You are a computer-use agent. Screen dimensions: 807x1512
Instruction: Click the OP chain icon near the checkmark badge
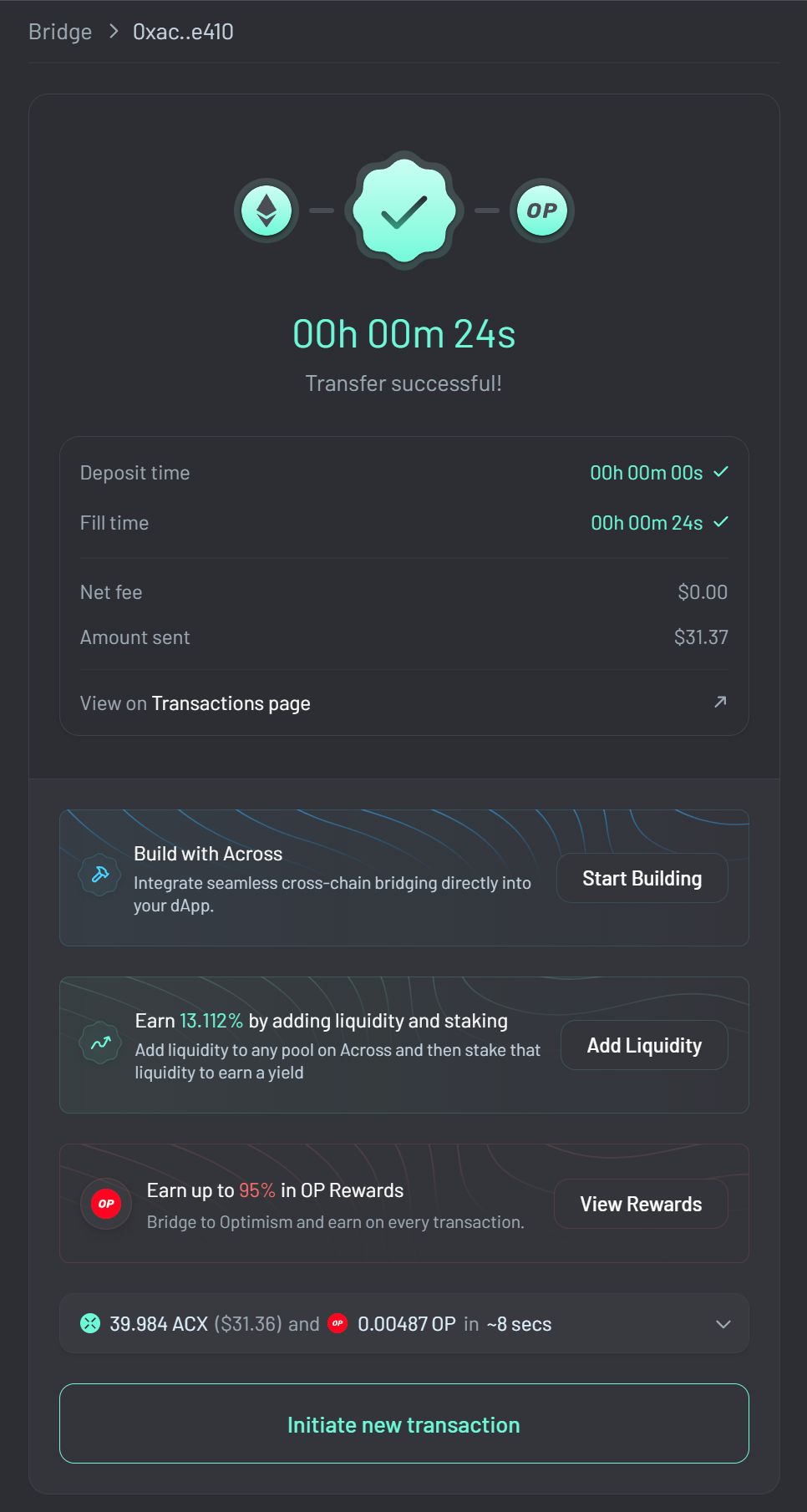point(541,211)
